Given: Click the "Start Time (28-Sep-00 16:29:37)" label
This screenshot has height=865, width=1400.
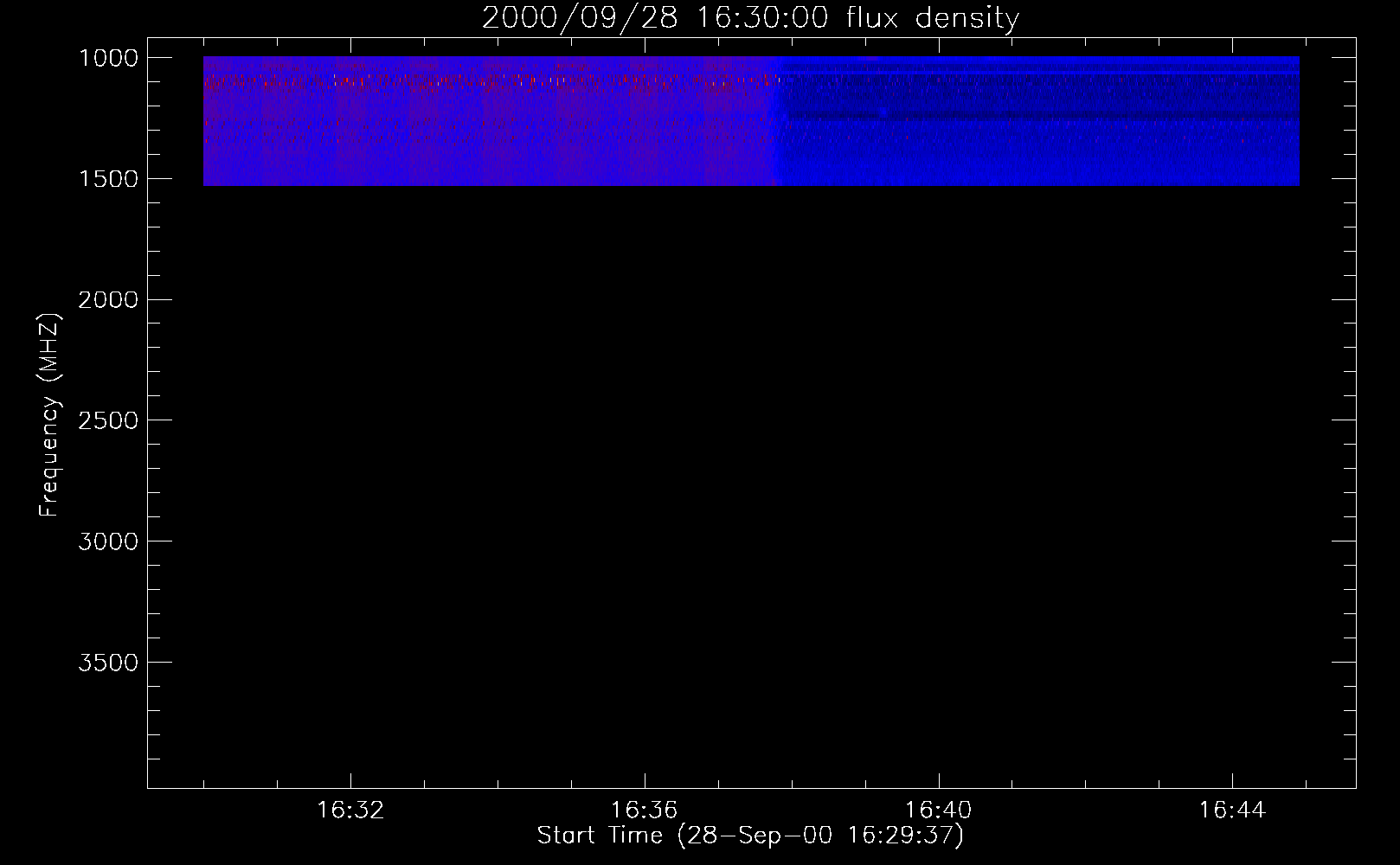Looking at the screenshot, I should coord(750,836).
